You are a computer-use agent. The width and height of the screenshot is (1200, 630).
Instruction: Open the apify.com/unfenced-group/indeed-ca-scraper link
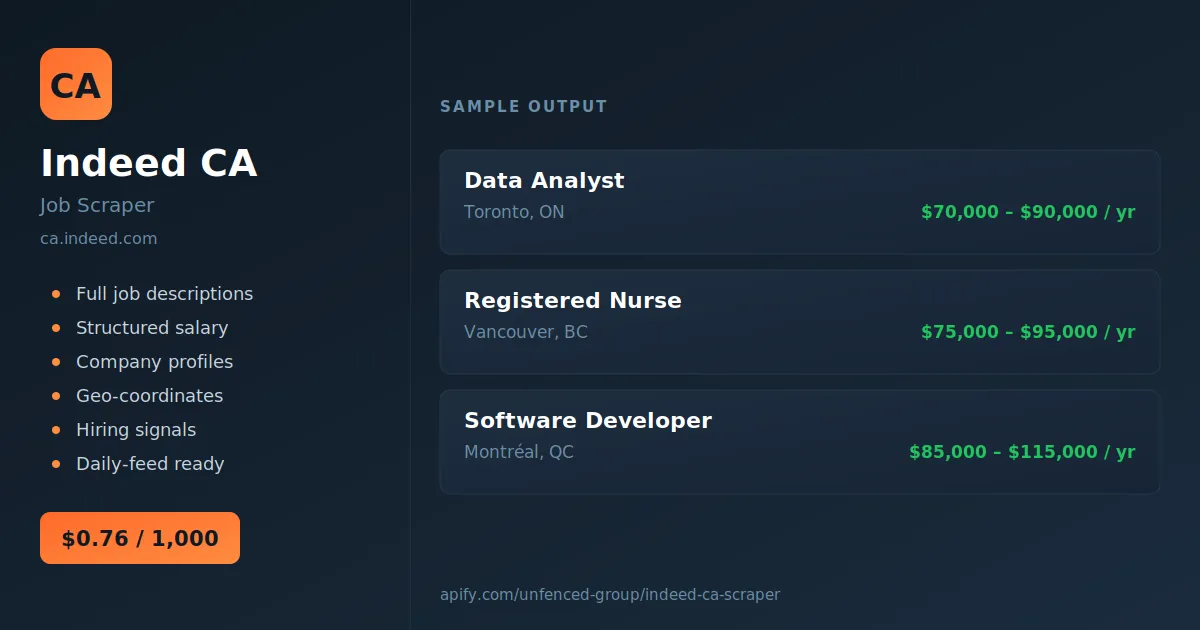click(x=610, y=594)
